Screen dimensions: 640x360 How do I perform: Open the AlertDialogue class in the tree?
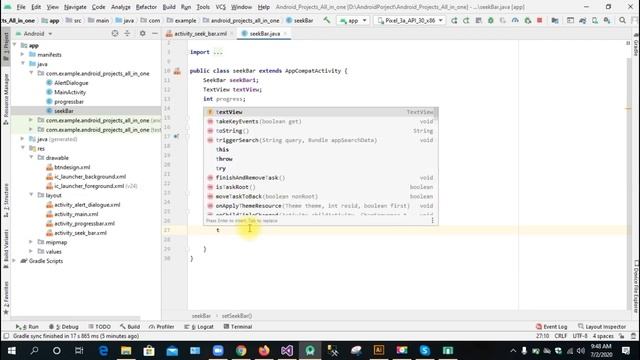pos(71,83)
